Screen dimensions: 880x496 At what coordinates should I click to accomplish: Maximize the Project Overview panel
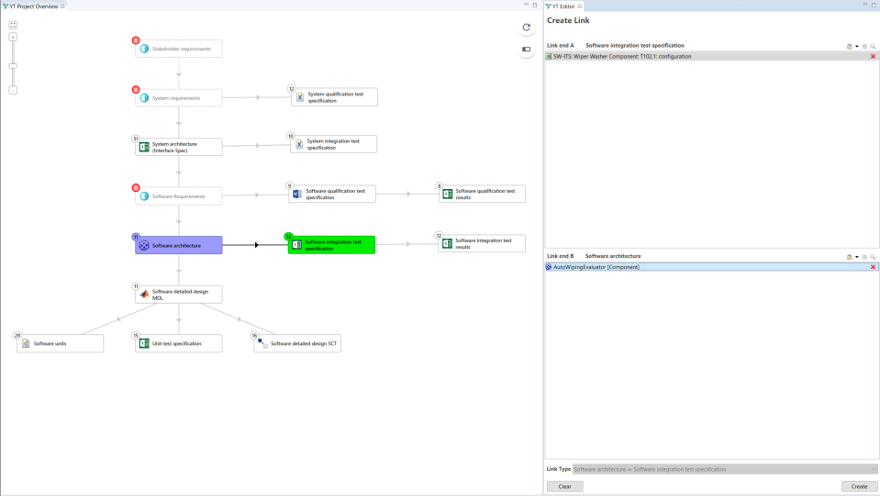[535, 4]
